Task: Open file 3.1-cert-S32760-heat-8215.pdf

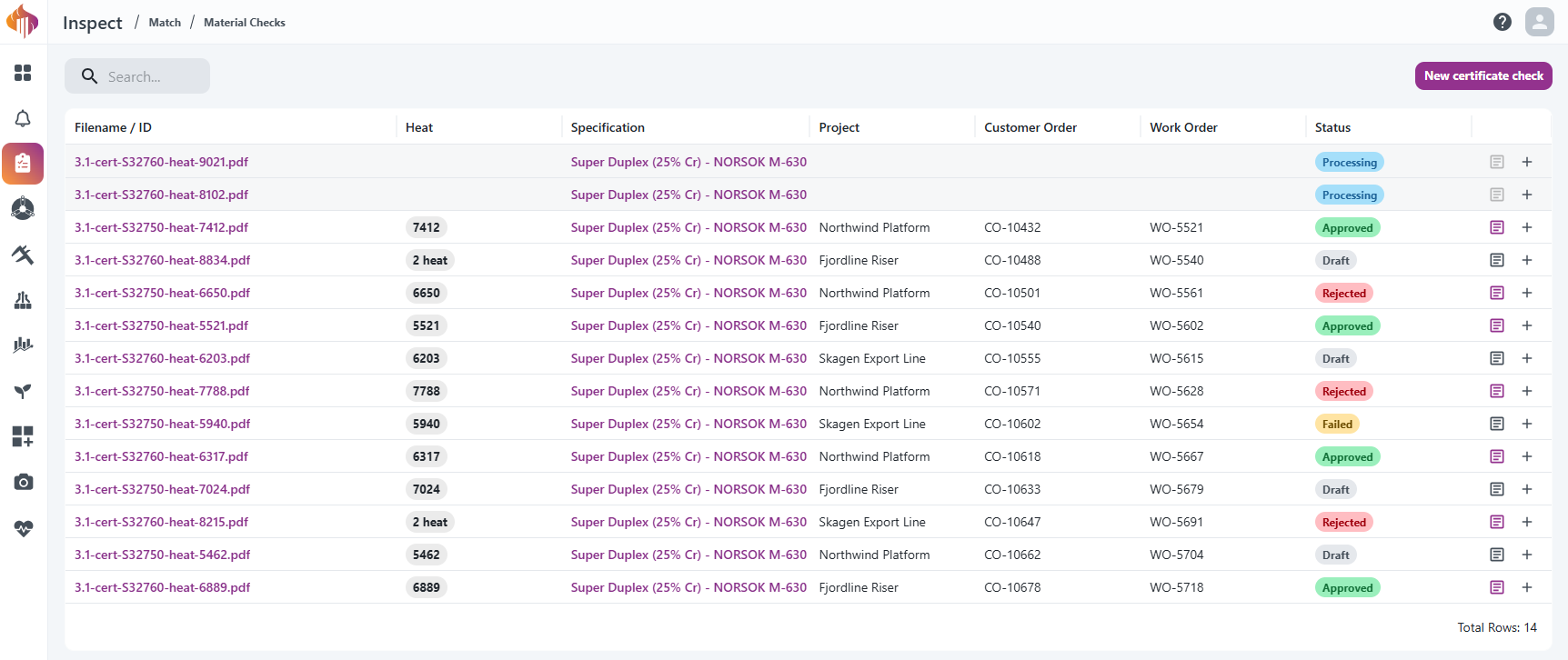Action: pyautogui.click(x=162, y=522)
